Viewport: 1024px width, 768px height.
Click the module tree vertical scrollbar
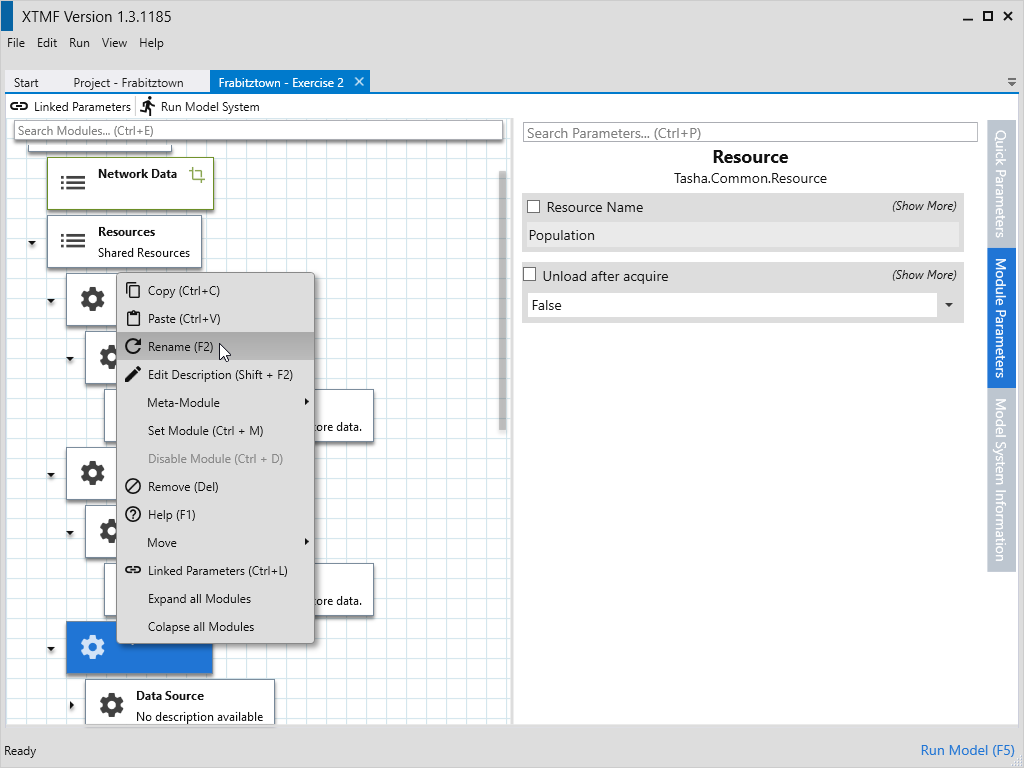[x=502, y=300]
